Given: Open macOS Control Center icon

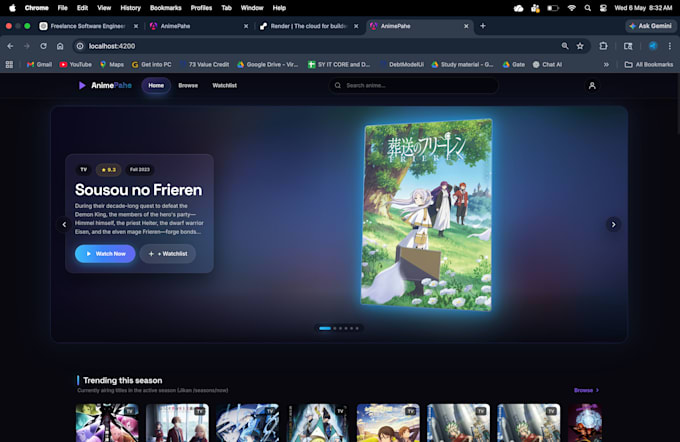Looking at the screenshot, I should [603, 8].
